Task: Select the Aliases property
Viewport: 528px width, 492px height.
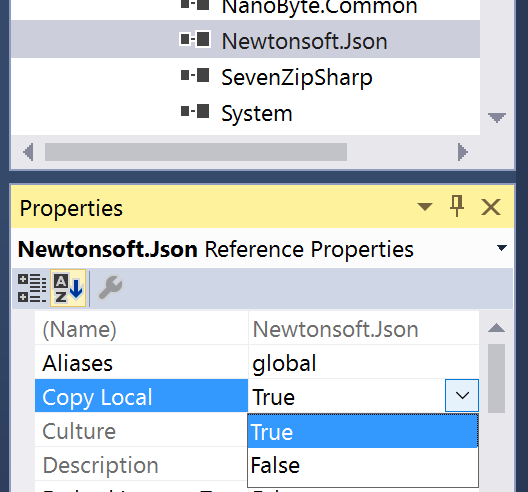Action: [141, 363]
